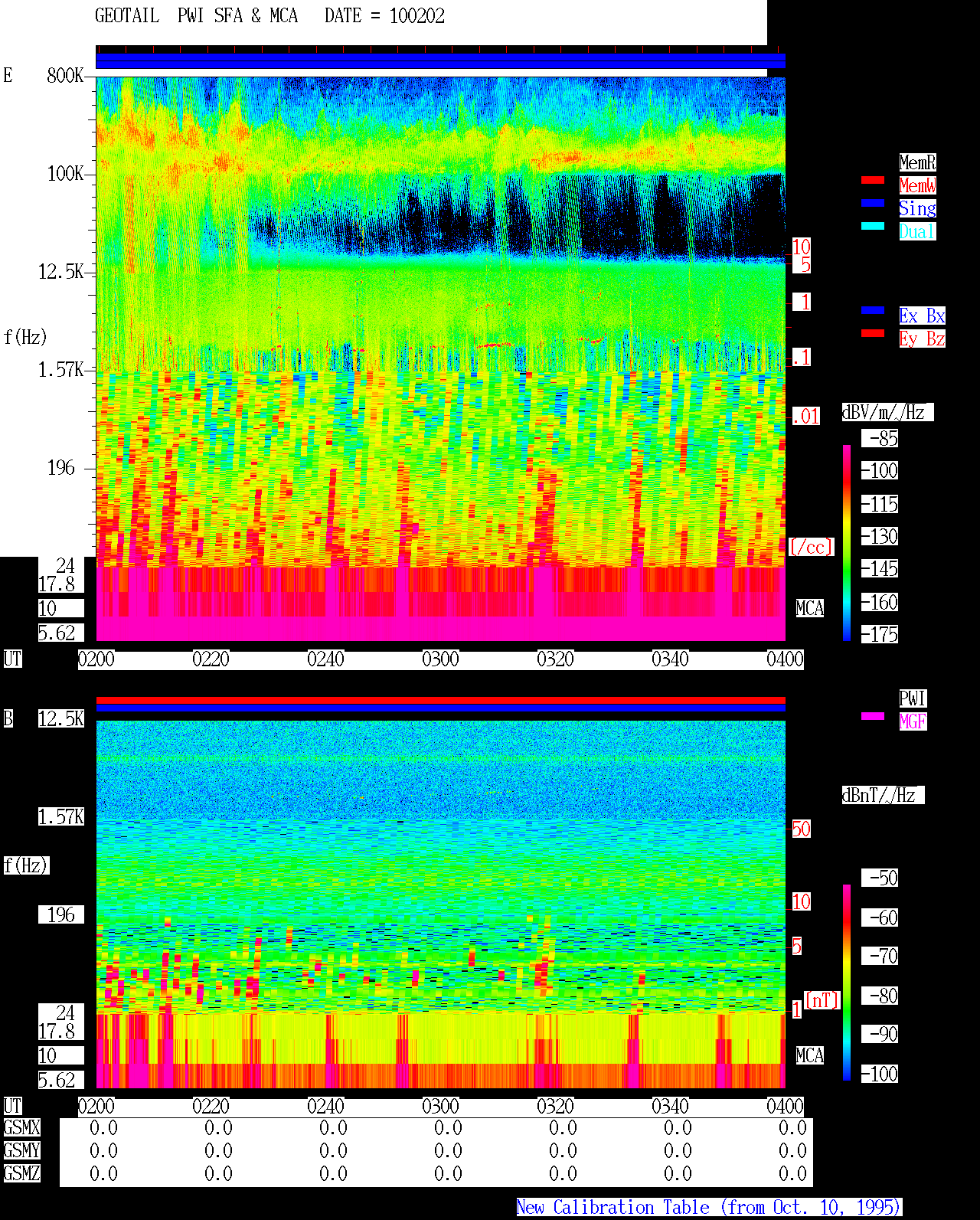The width and height of the screenshot is (980, 1220).
Task: Click the red 50 tick on B panel
Action: pyautogui.click(x=801, y=829)
